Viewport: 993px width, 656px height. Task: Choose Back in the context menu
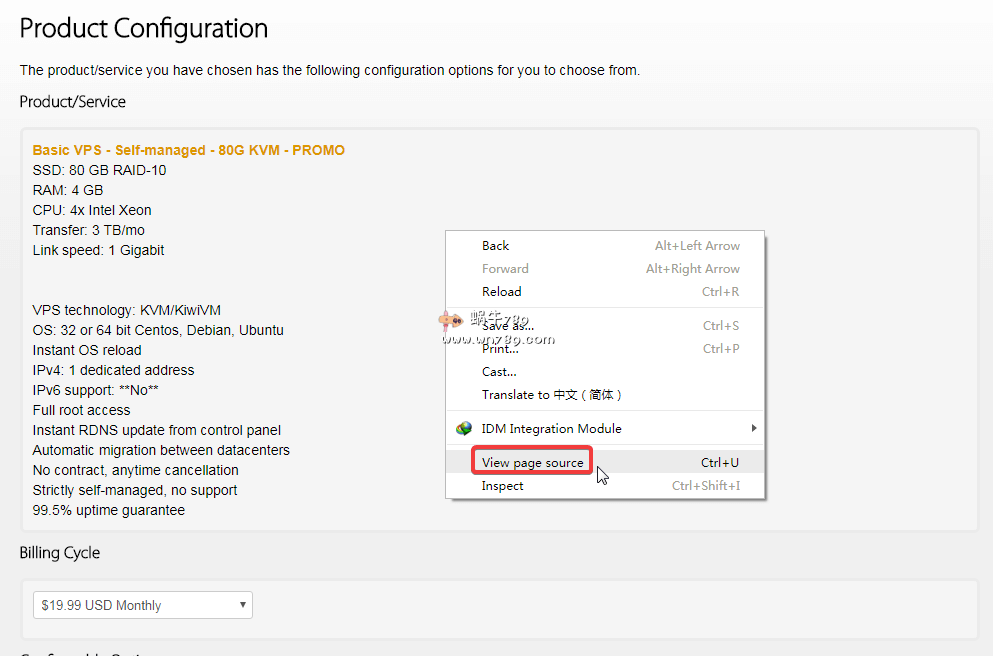coord(496,246)
